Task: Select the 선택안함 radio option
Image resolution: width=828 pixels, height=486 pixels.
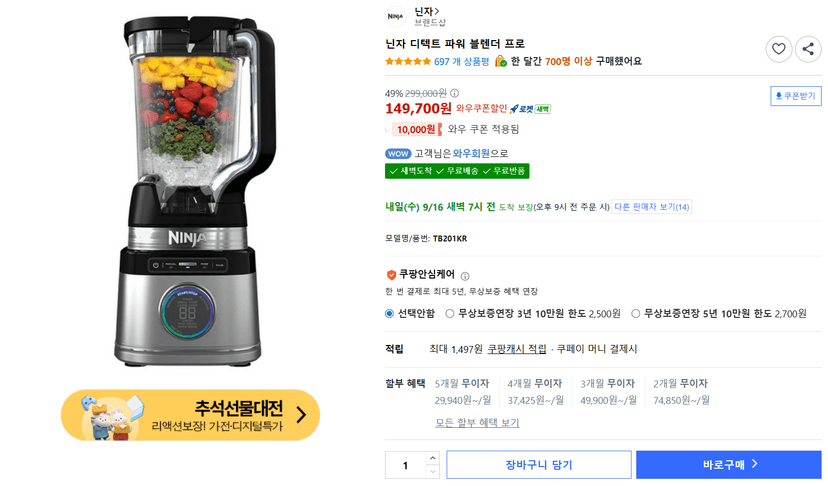Action: [390, 314]
